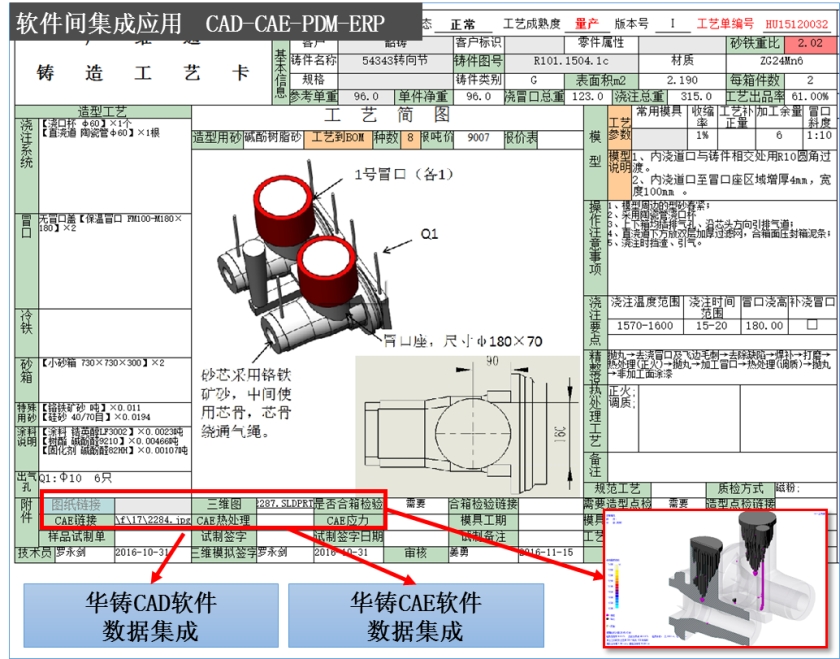Screen dimensions: 840x659
Task: Click the orange 模型说明 label cell
Action: (620, 163)
